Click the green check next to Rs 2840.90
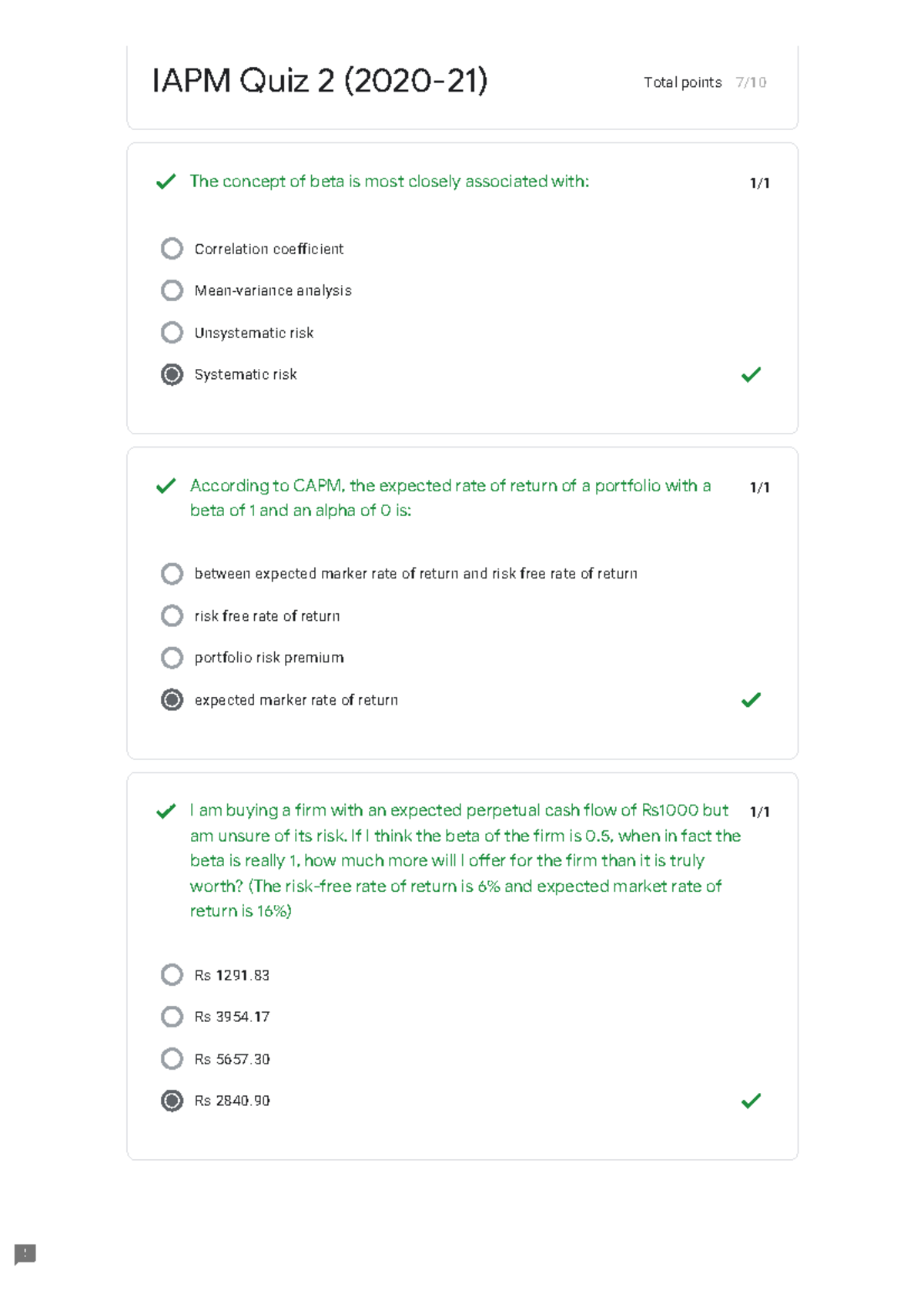The height and width of the screenshot is (1307, 924). (x=752, y=1101)
